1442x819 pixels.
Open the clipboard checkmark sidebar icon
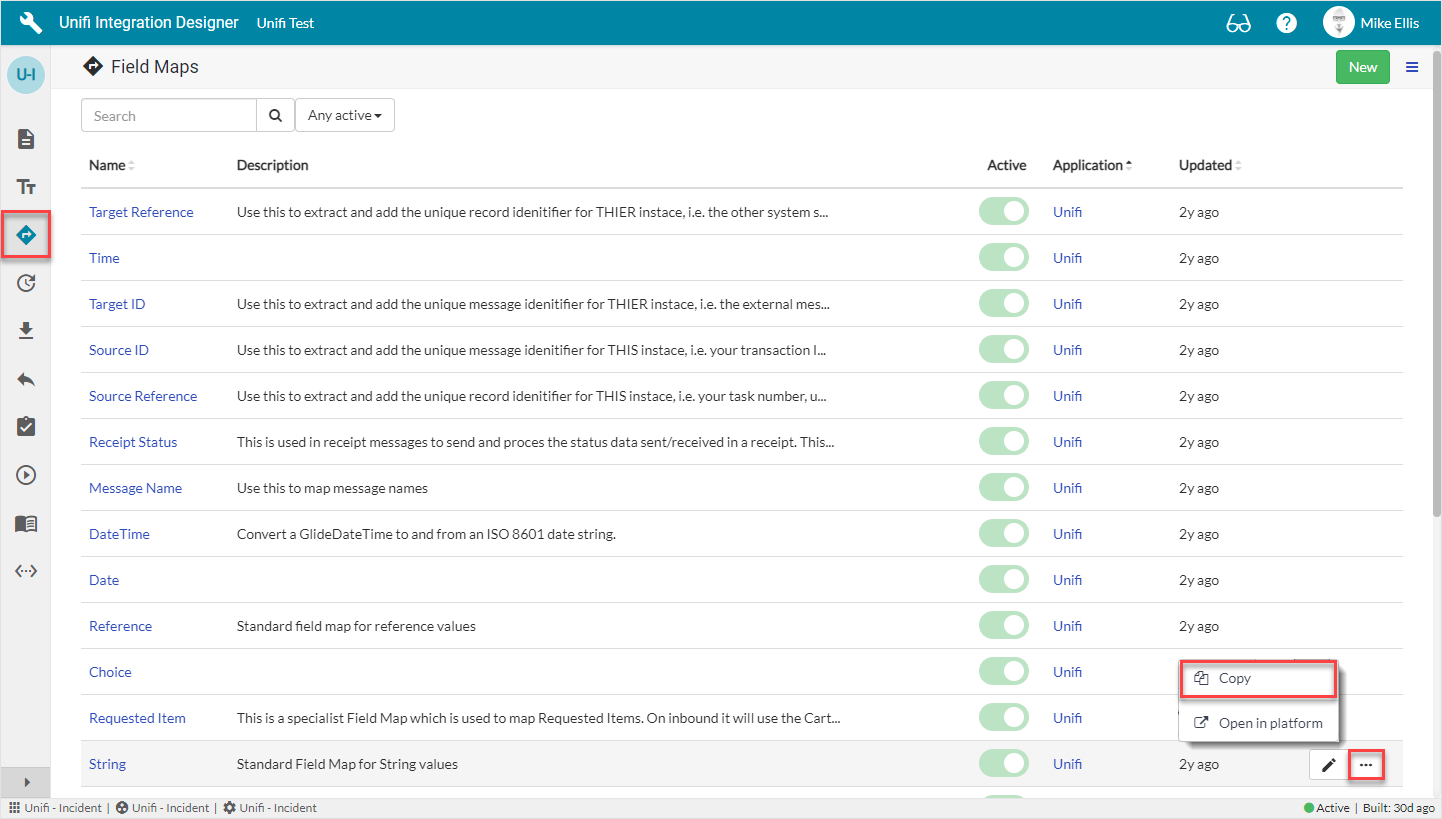26,427
